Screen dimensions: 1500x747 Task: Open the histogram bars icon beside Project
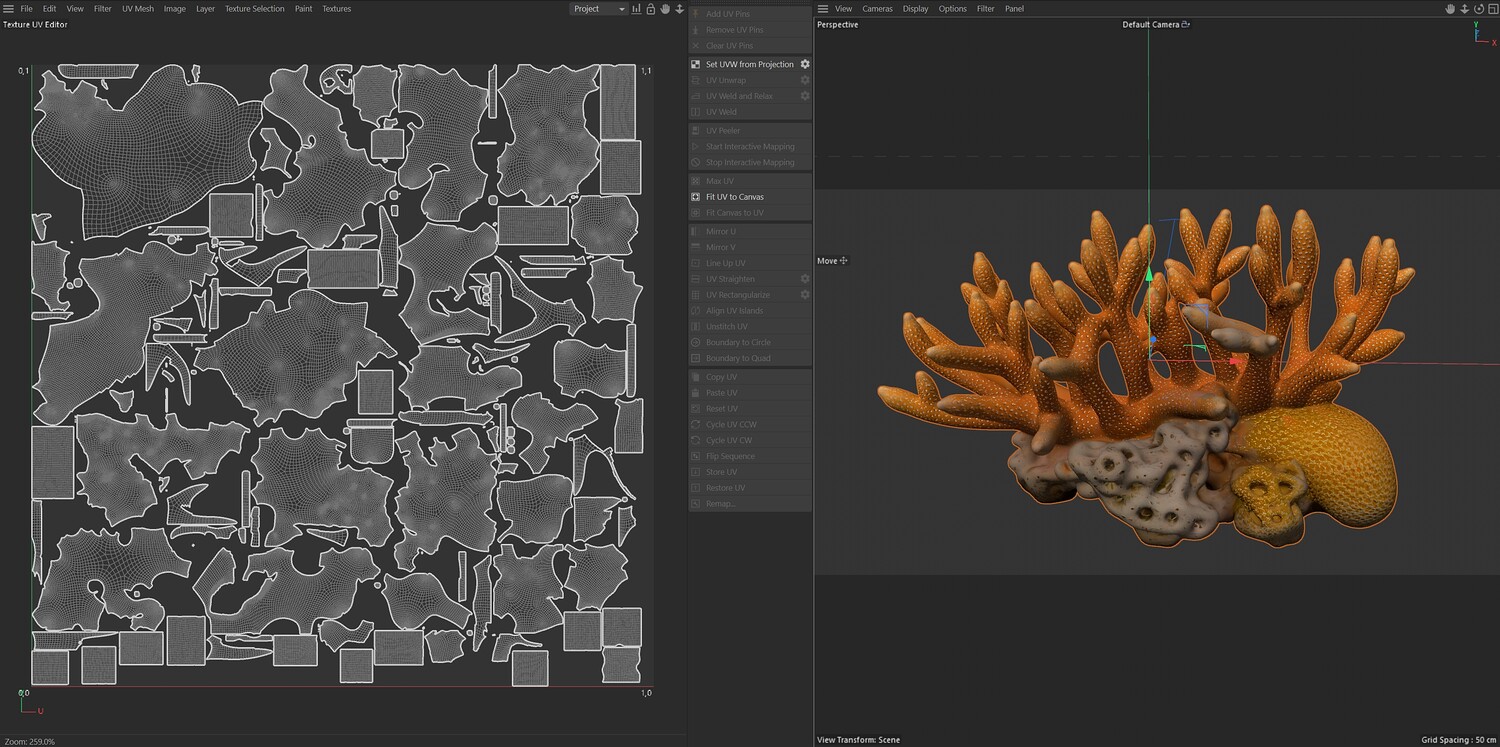pos(637,9)
